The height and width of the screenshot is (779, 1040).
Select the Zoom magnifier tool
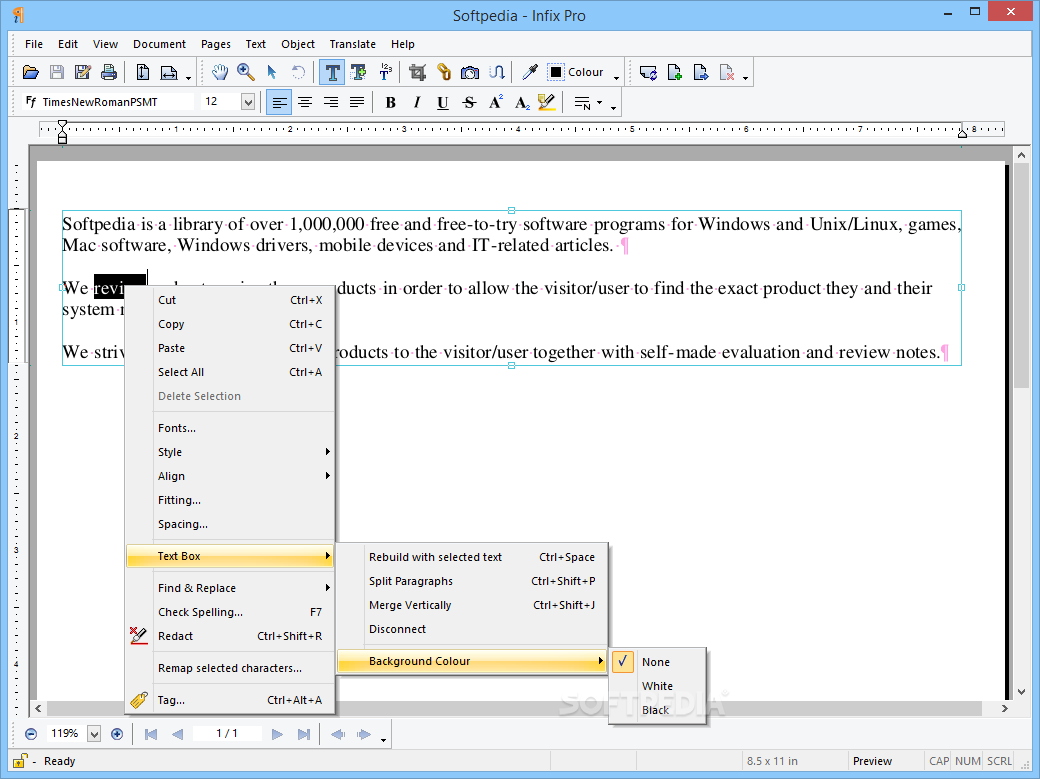coord(245,72)
